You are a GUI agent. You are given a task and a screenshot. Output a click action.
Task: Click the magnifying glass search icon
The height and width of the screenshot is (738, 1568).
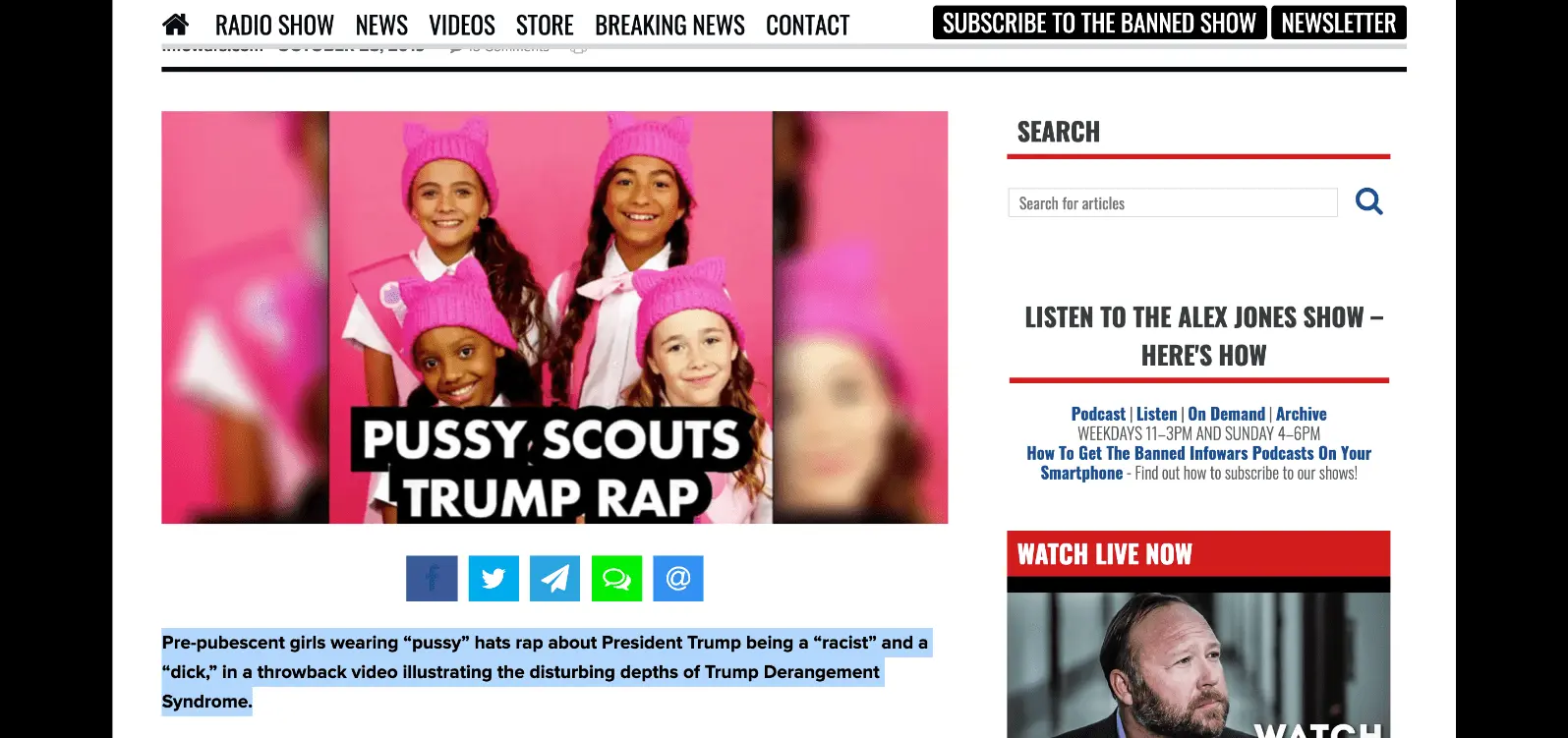point(1368,201)
